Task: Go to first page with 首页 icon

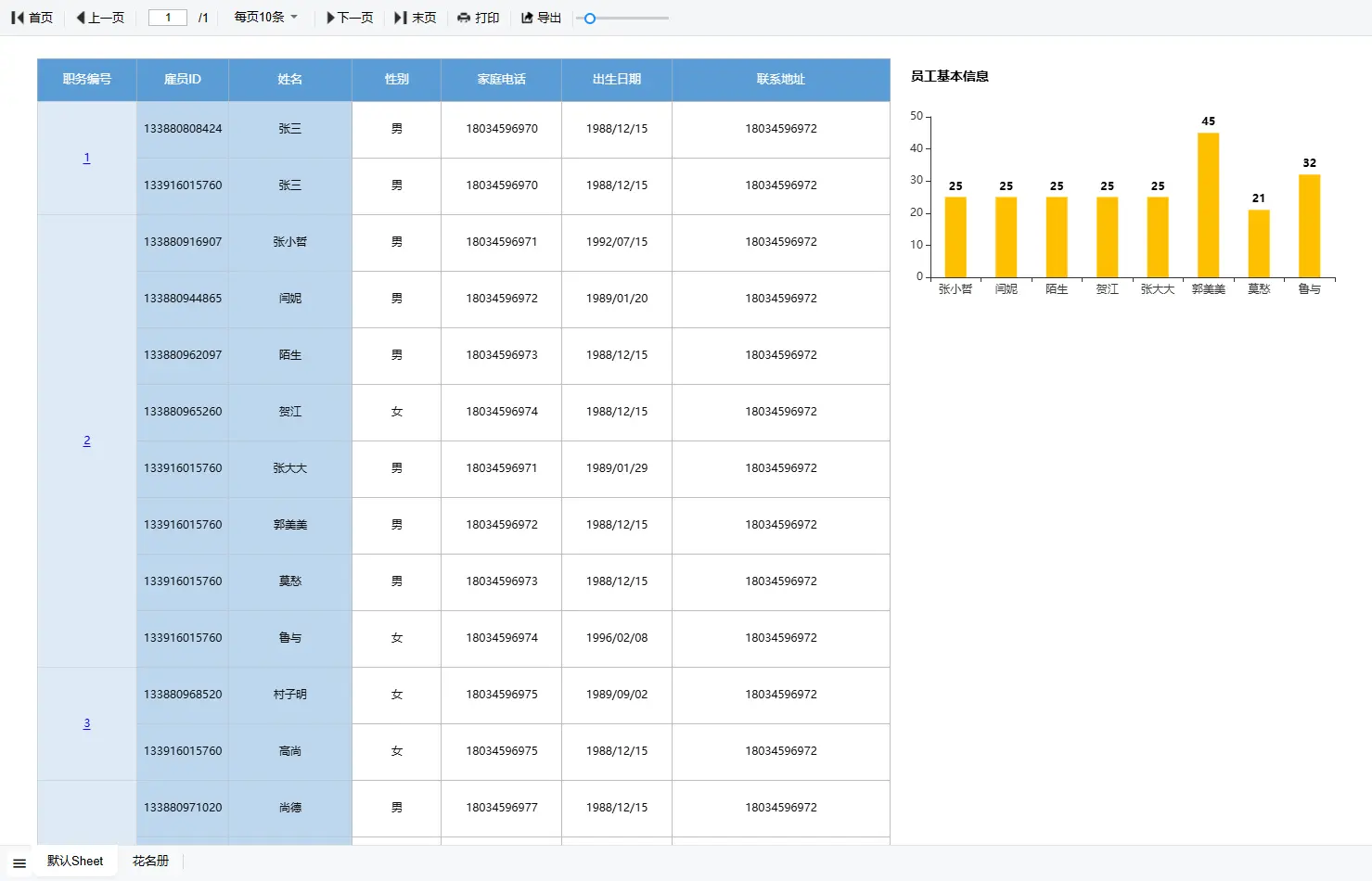Action: (x=18, y=18)
